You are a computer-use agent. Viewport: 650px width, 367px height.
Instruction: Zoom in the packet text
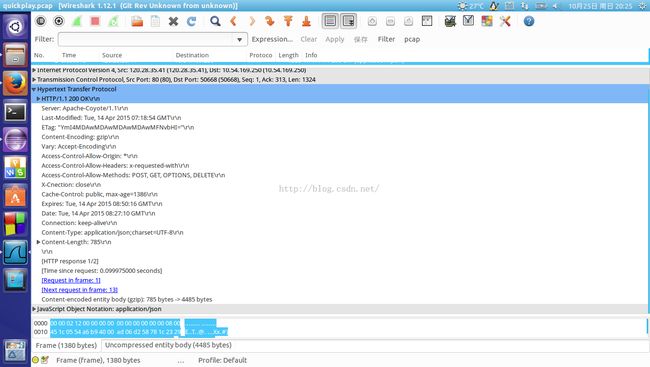[x=372, y=21]
